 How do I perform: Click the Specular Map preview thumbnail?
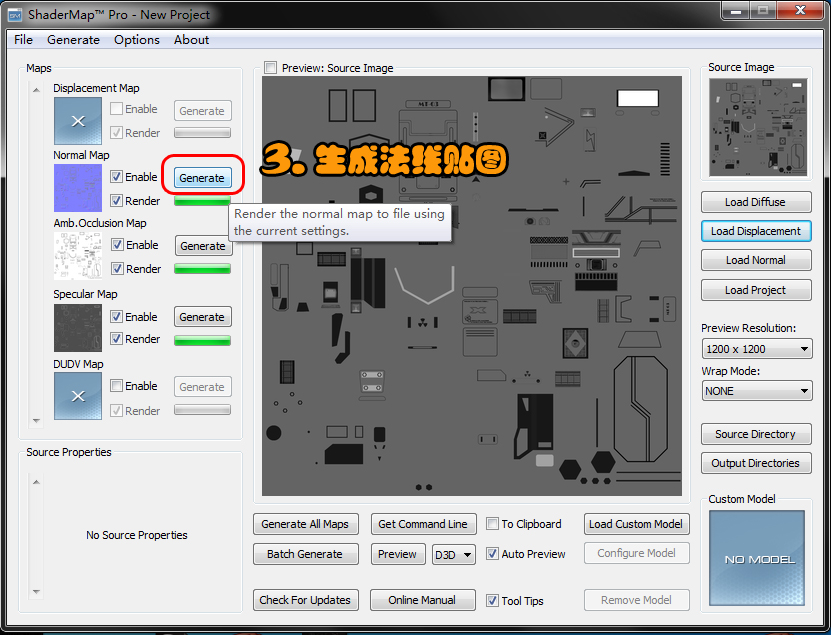pos(77,327)
